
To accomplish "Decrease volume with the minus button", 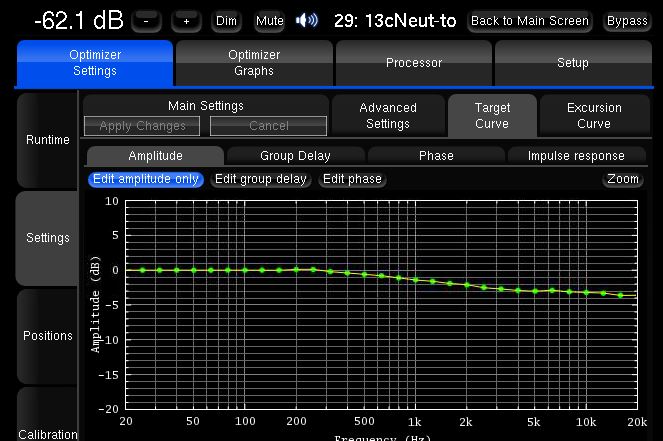I will [x=146, y=21].
